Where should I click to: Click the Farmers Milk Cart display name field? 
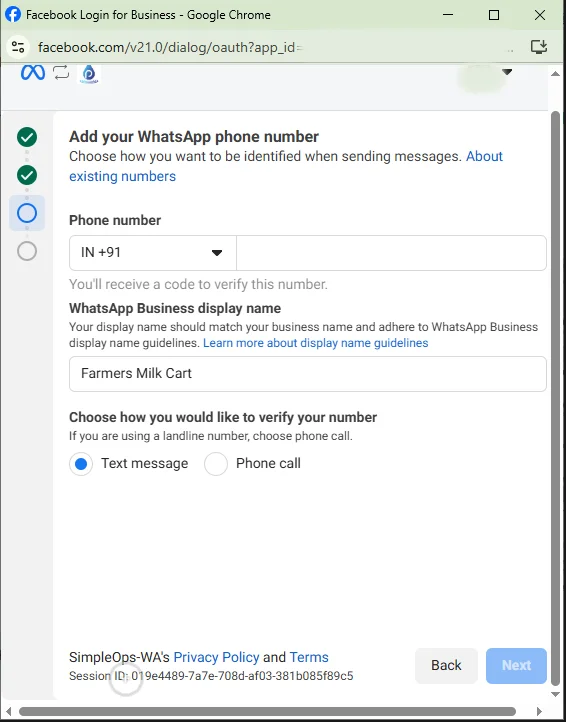(308, 373)
